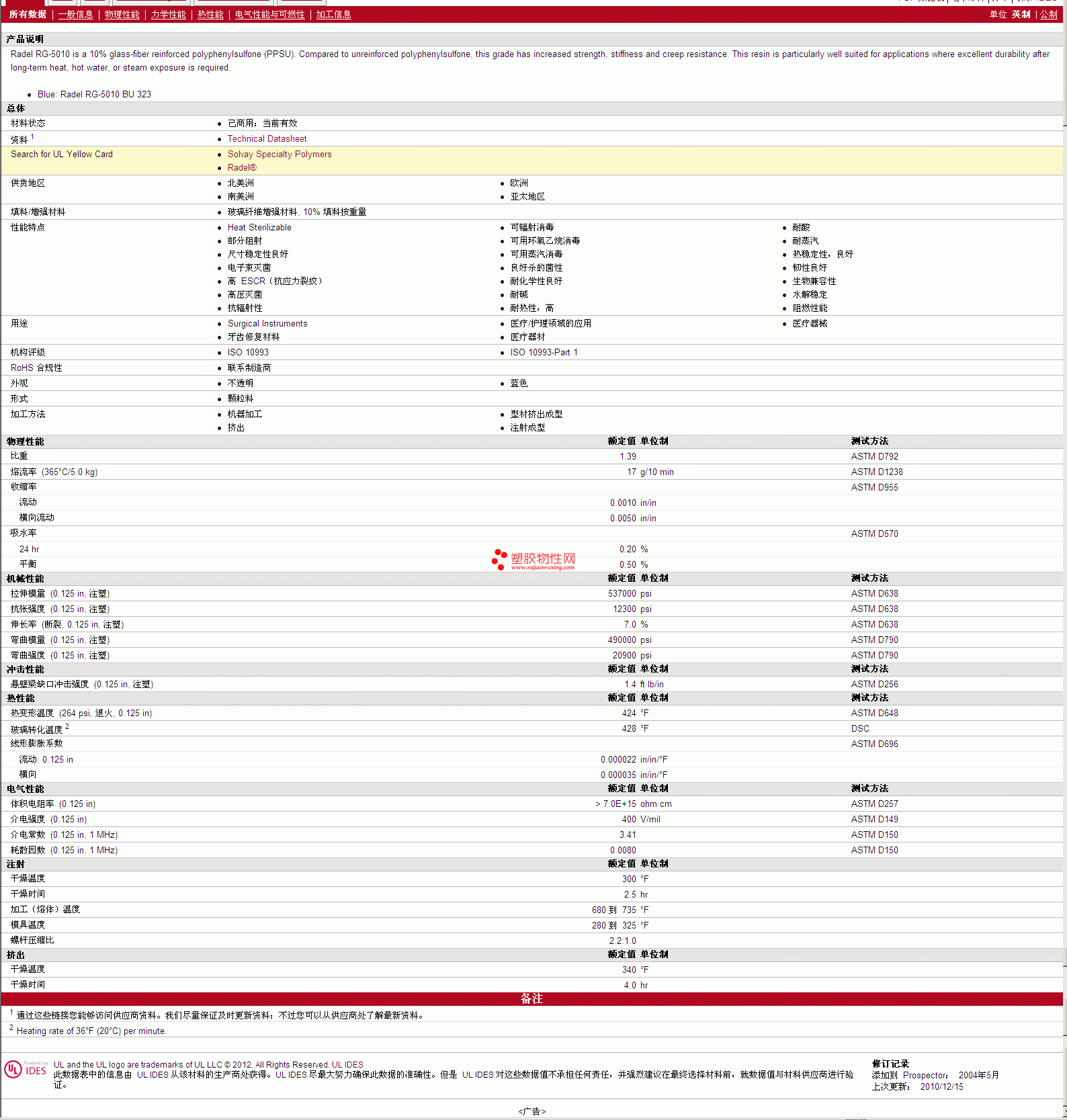Click the '3.41' 介电常数 value
The image size is (1067, 1120).
(x=628, y=834)
